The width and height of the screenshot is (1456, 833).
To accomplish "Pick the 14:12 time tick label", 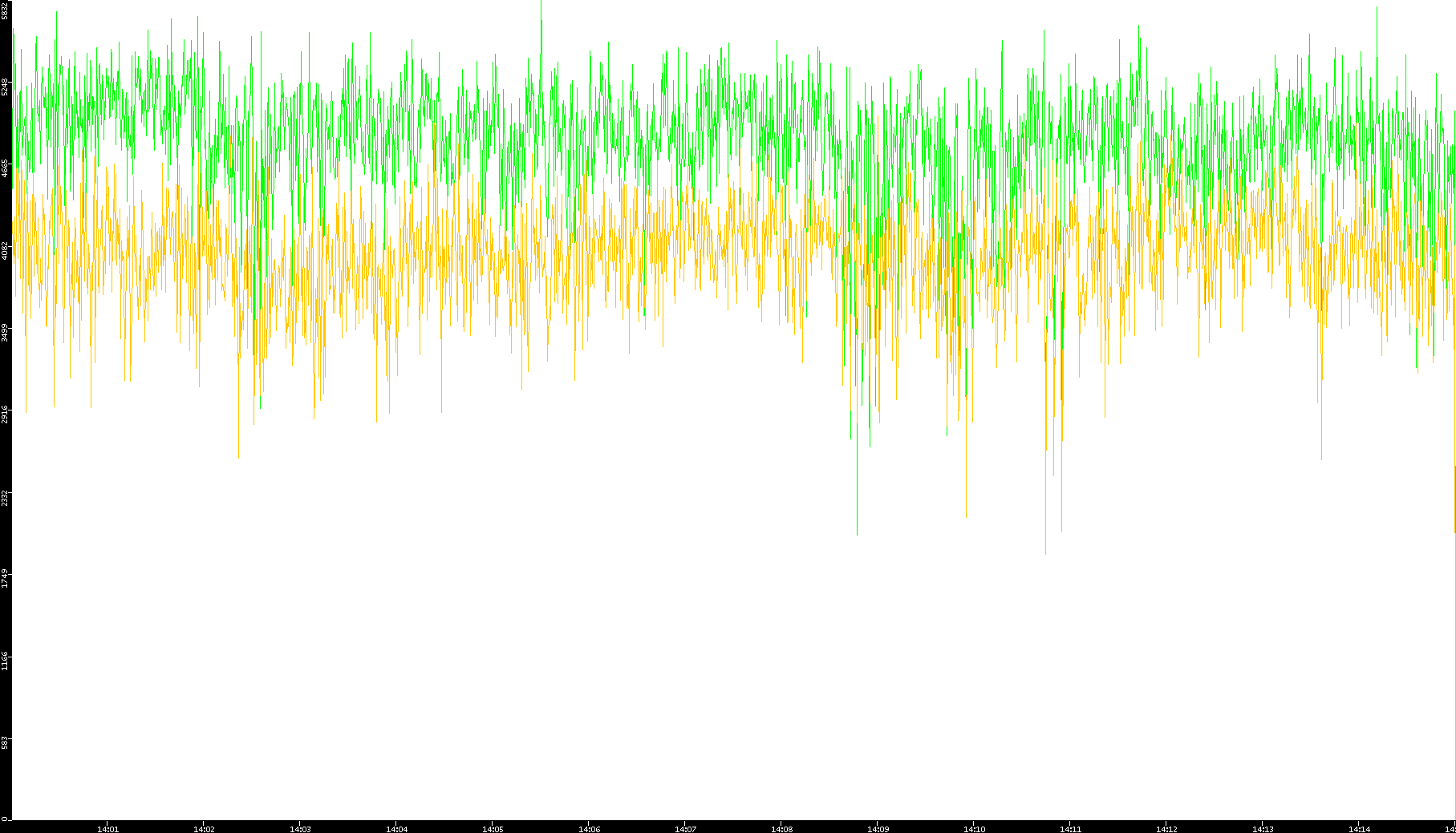I will [x=1166, y=829].
